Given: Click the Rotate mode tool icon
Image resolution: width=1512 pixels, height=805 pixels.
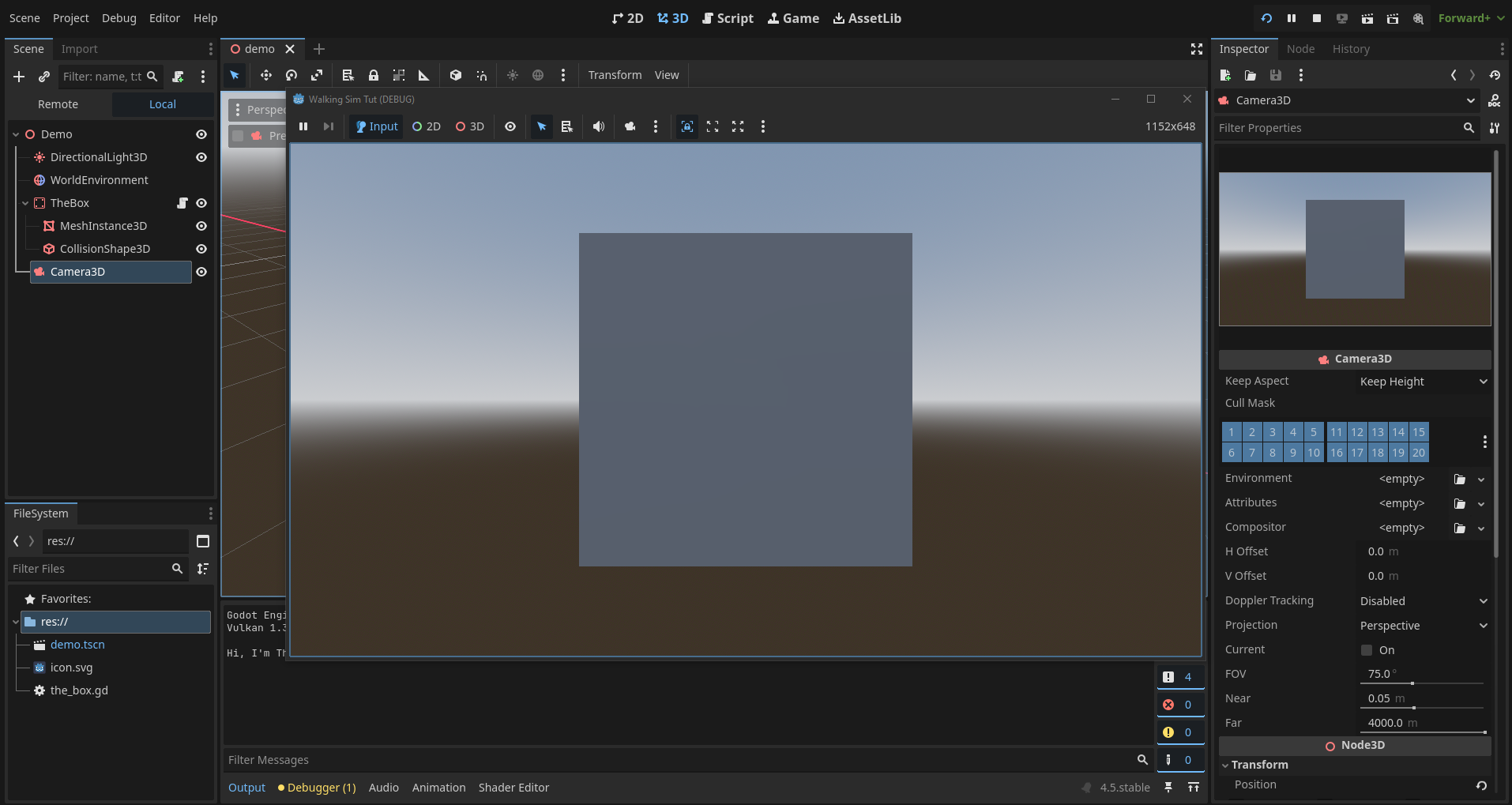Looking at the screenshot, I should click(291, 75).
